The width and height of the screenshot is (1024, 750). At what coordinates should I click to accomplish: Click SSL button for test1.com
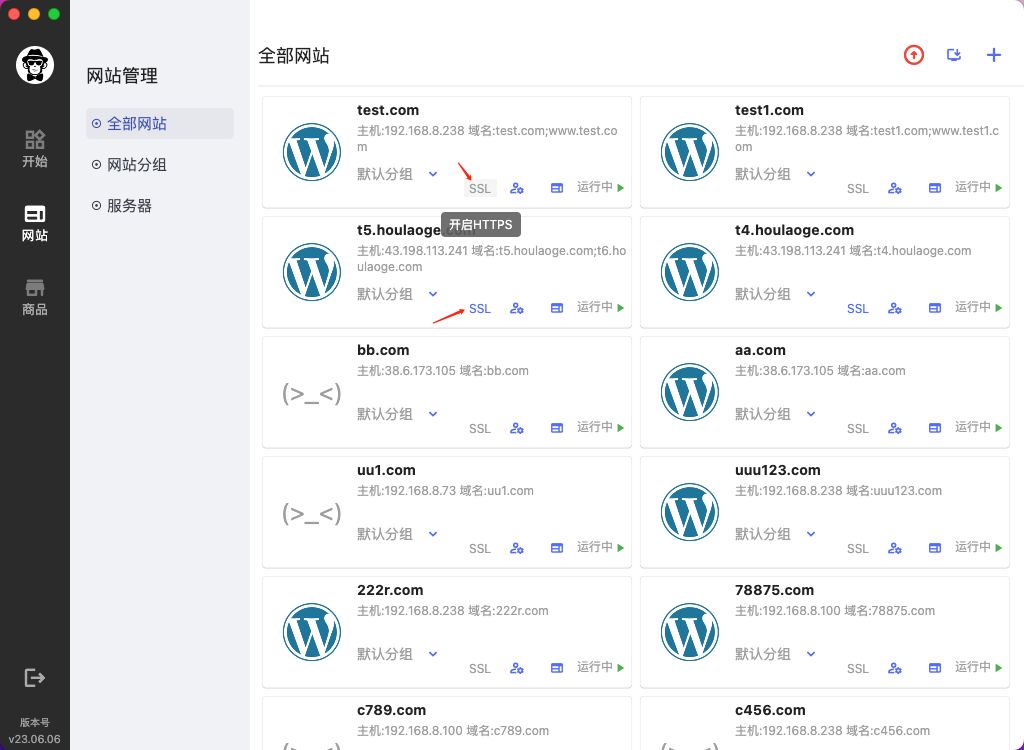tap(857, 189)
